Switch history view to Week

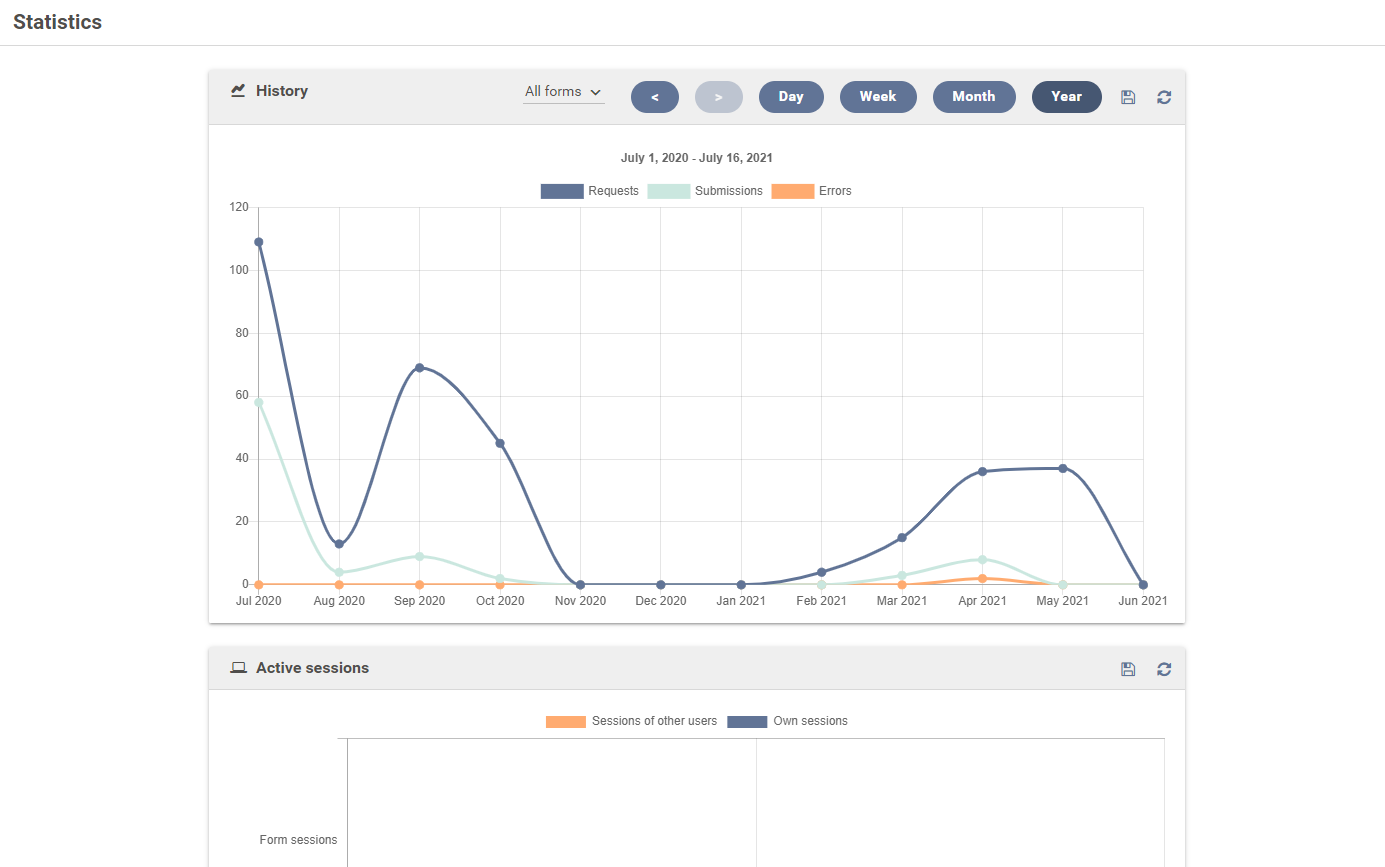point(878,97)
